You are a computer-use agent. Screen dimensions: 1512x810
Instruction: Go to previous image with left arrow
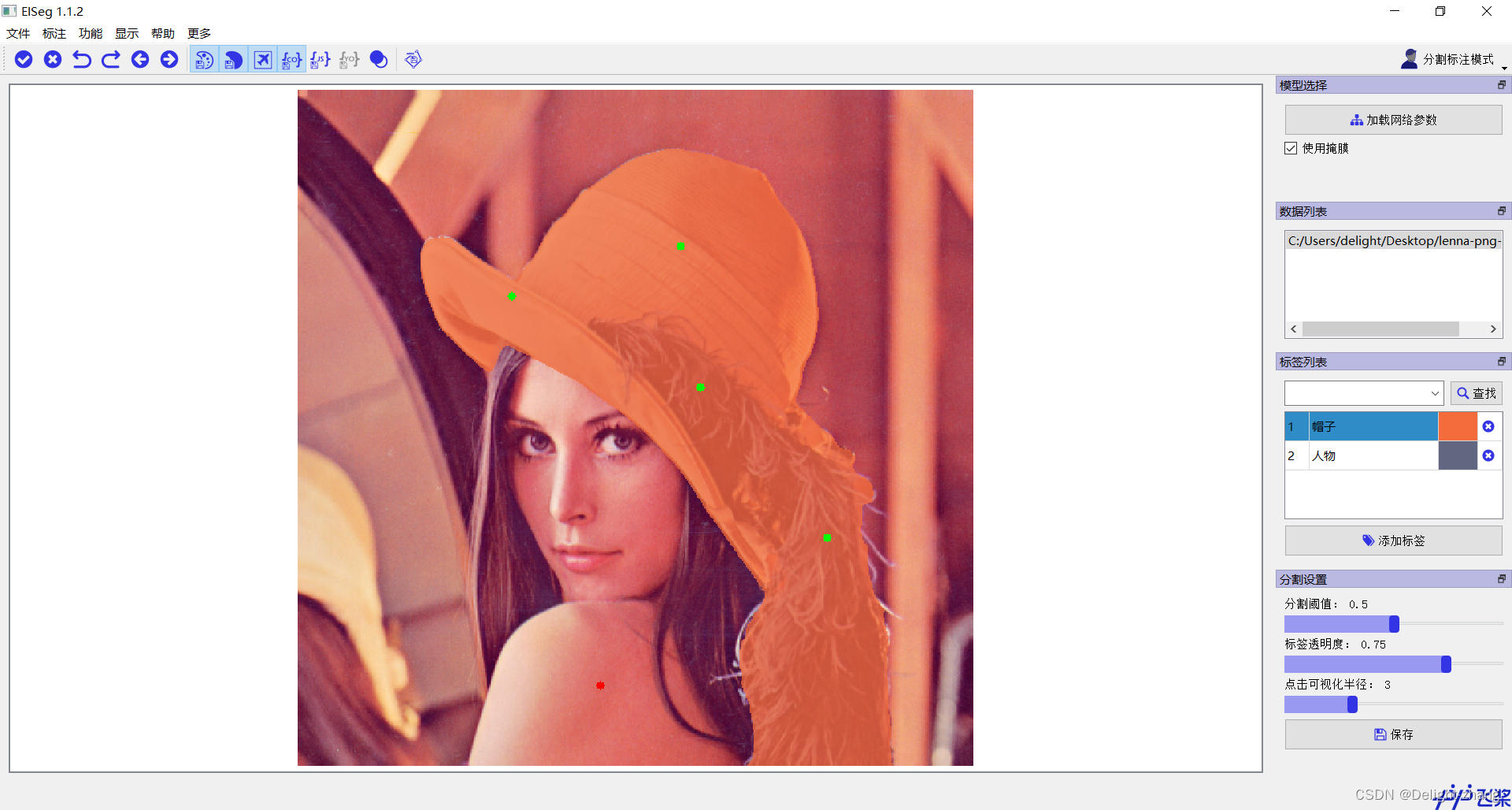tap(140, 59)
